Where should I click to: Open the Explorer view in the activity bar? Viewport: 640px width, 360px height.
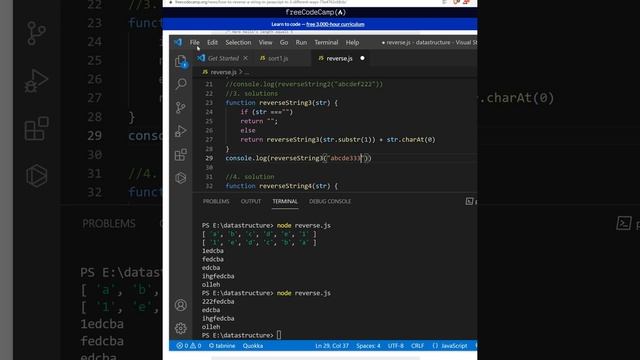tap(181, 61)
